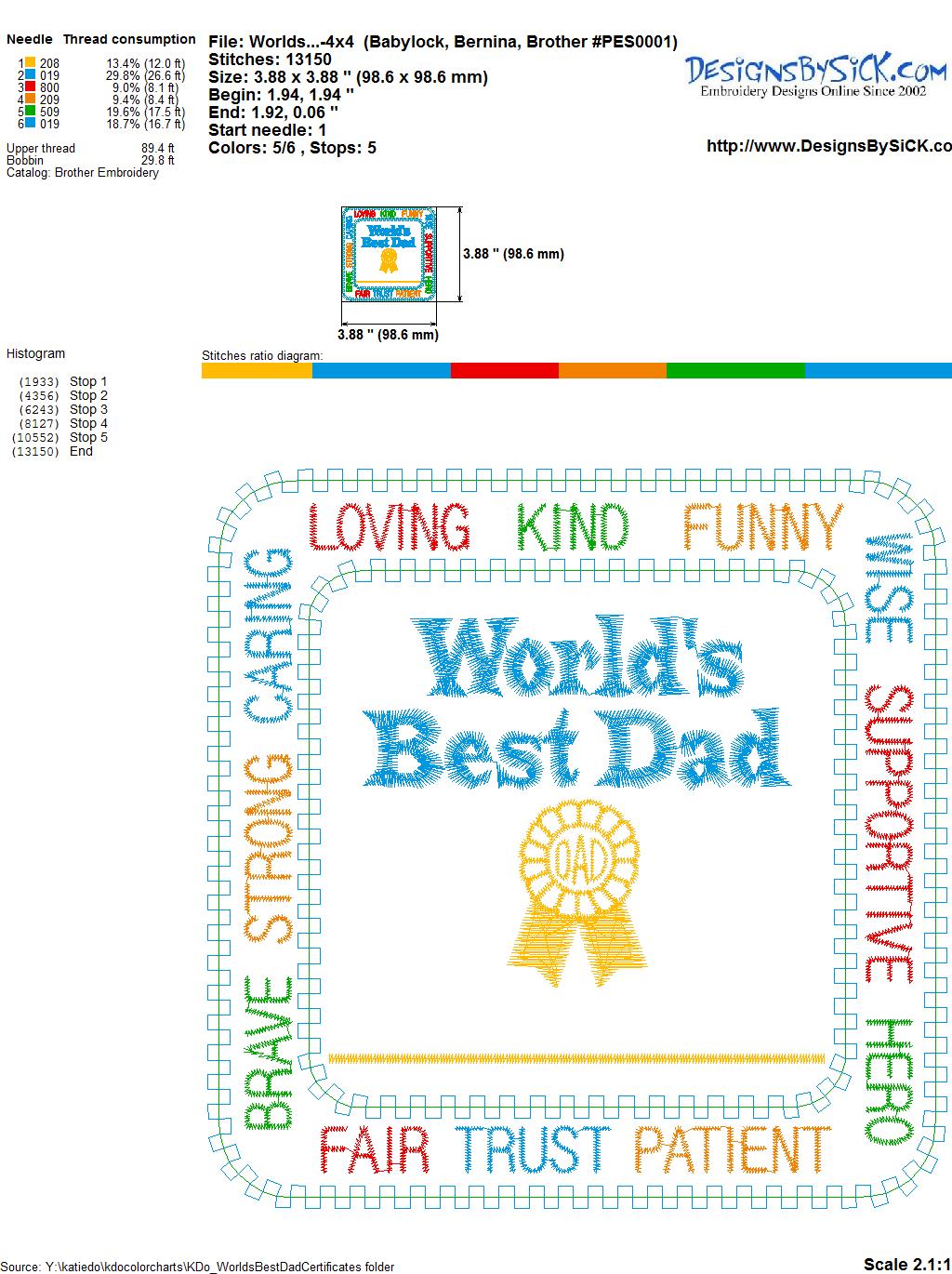952x1274 pixels.
Task: Select Stop 1 in the histogram list
Action: click(88, 381)
